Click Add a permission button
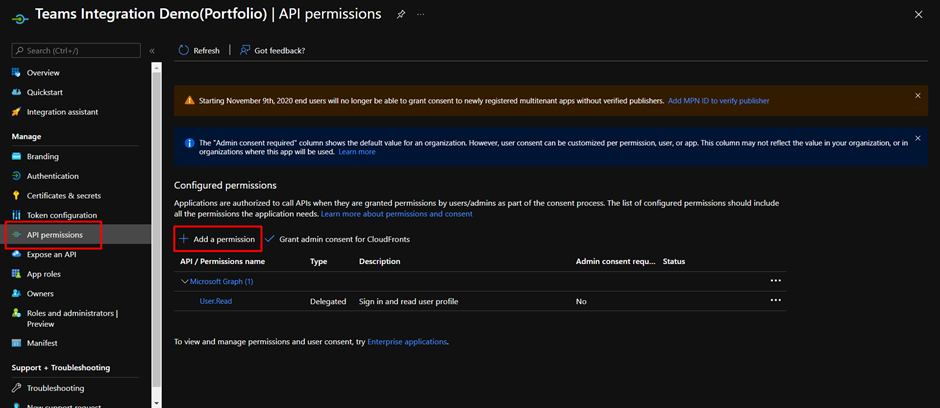The width and height of the screenshot is (940, 408). pyautogui.click(x=218, y=238)
